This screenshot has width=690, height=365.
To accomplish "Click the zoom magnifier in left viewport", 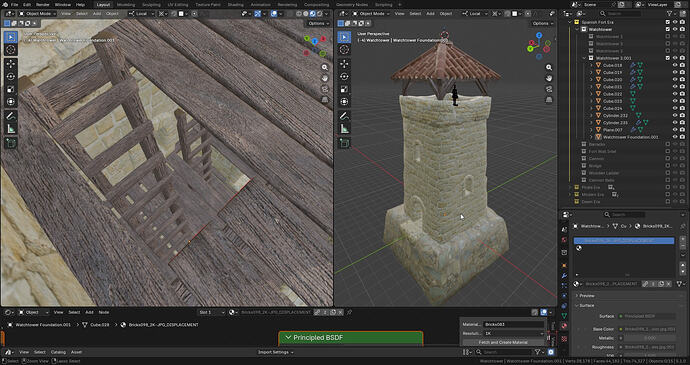I will click(325, 67).
